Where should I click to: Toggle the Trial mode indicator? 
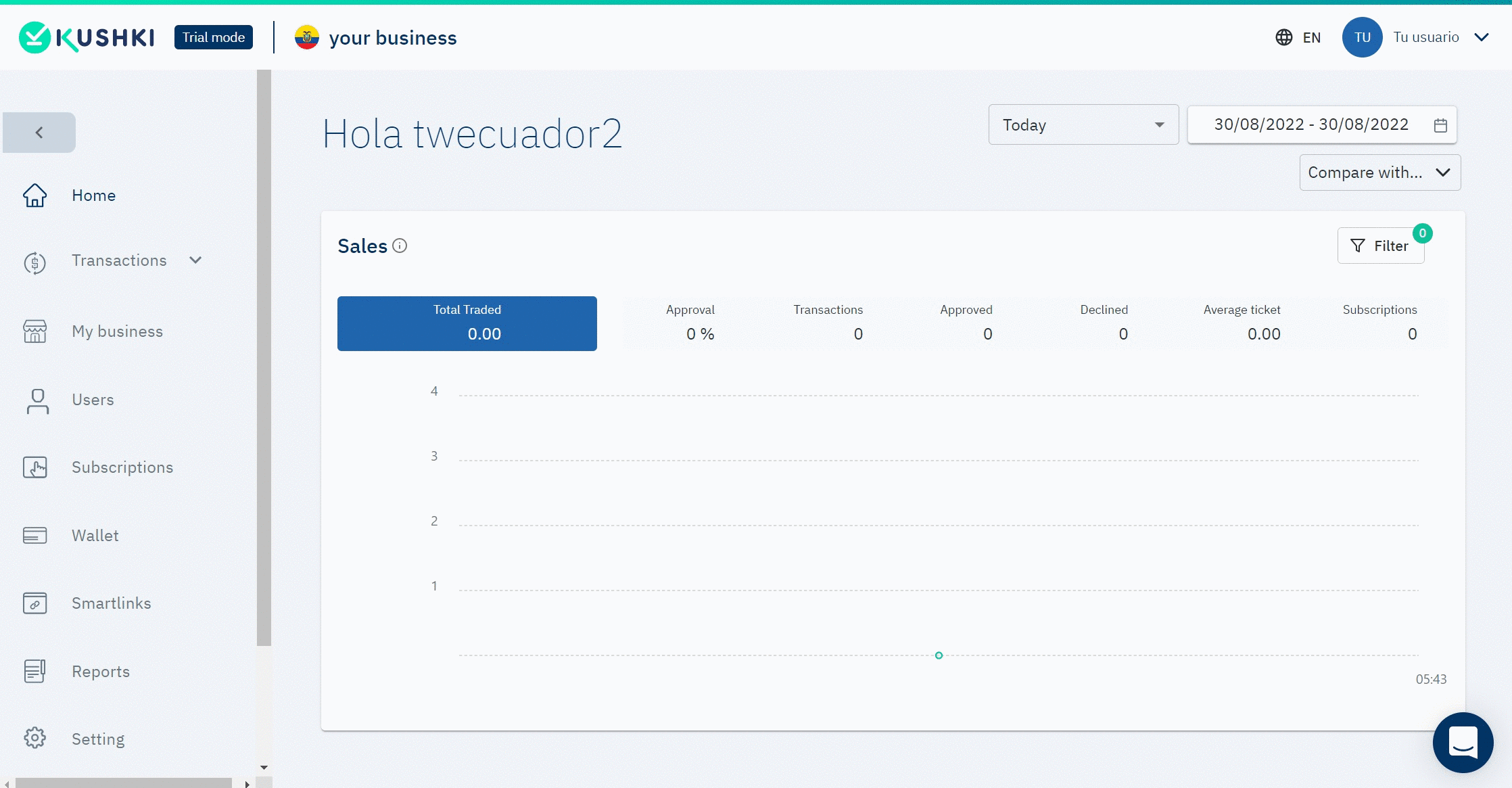[x=214, y=38]
